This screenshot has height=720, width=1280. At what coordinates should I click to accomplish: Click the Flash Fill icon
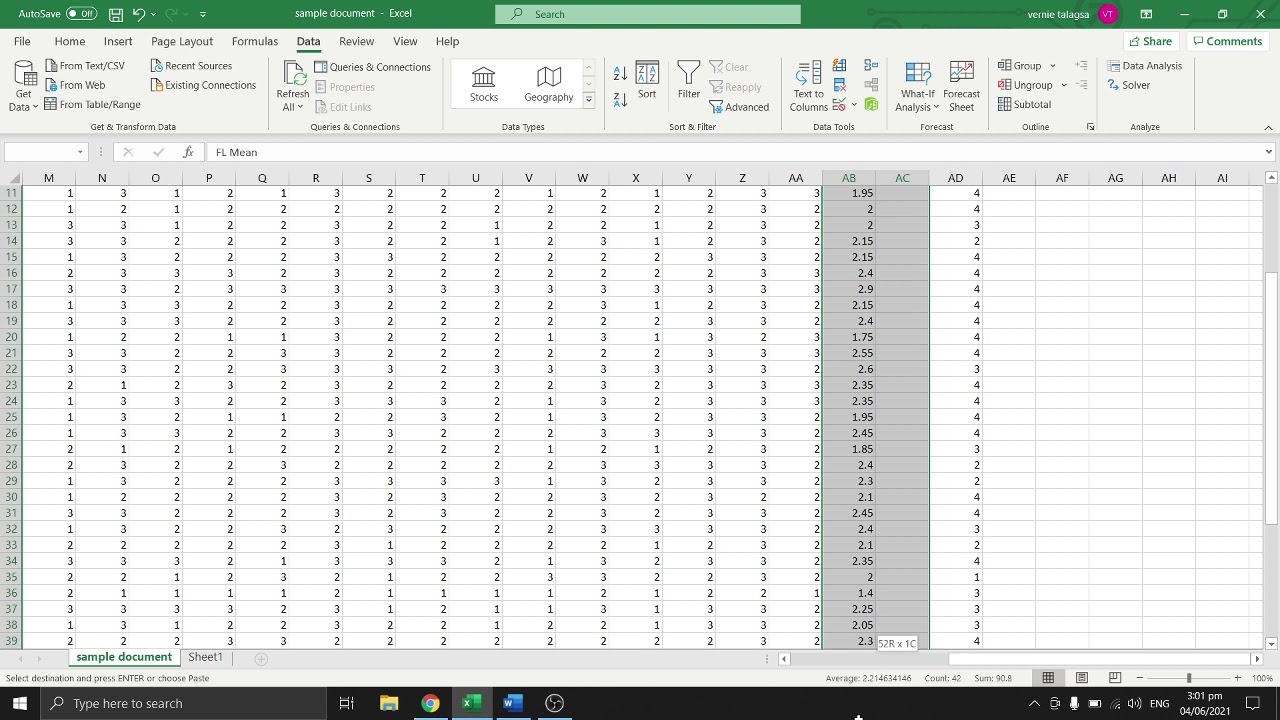[x=839, y=65]
